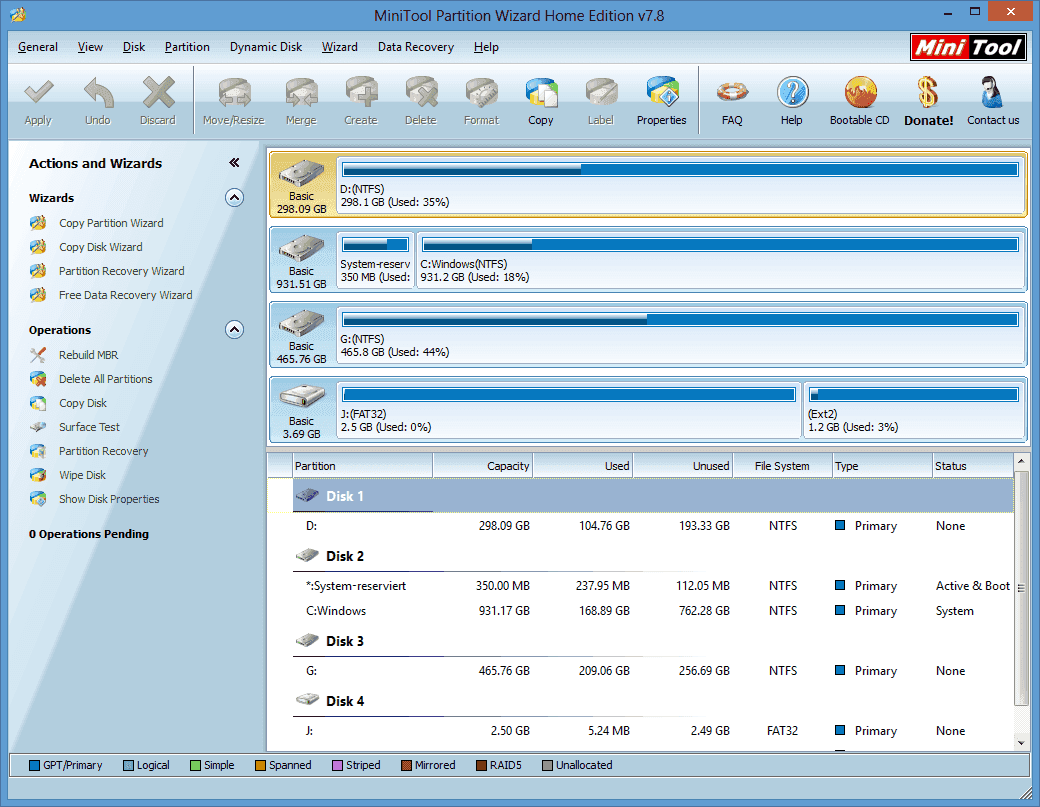Click the Delete partition icon
Screen dimensions: 1040x807
pos(421,93)
